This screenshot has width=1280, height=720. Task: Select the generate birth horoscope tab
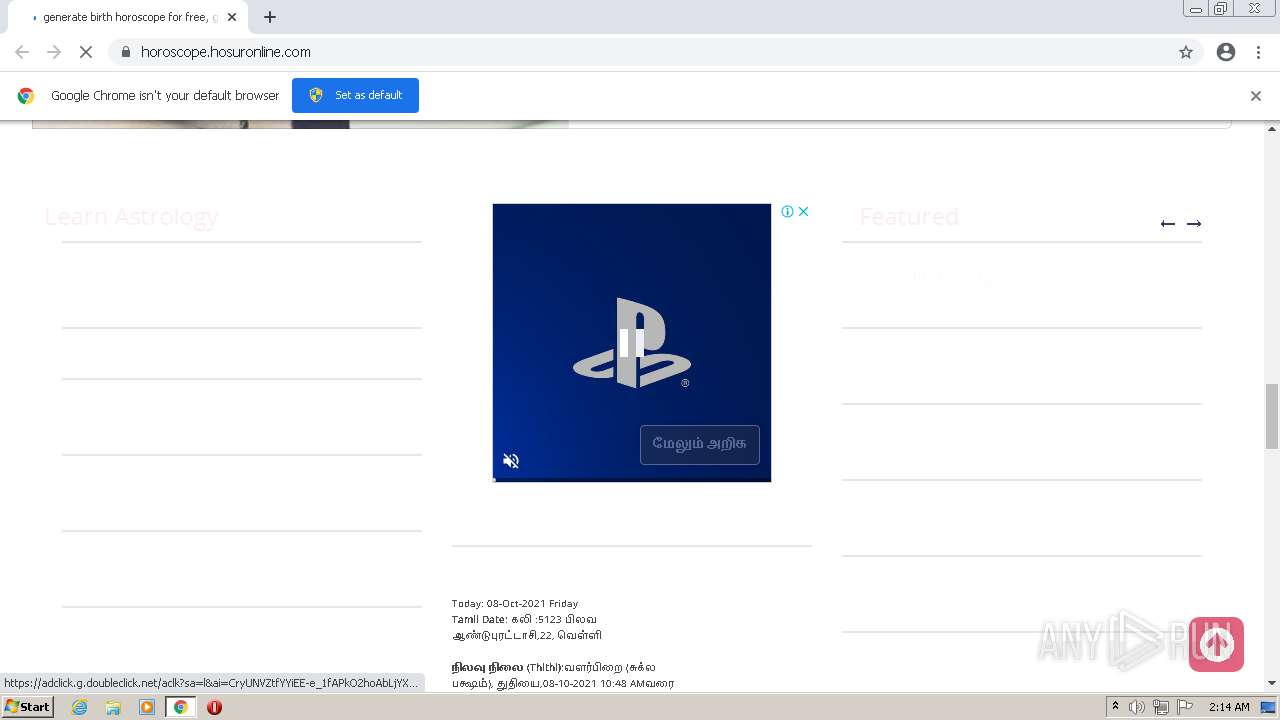pos(128,17)
